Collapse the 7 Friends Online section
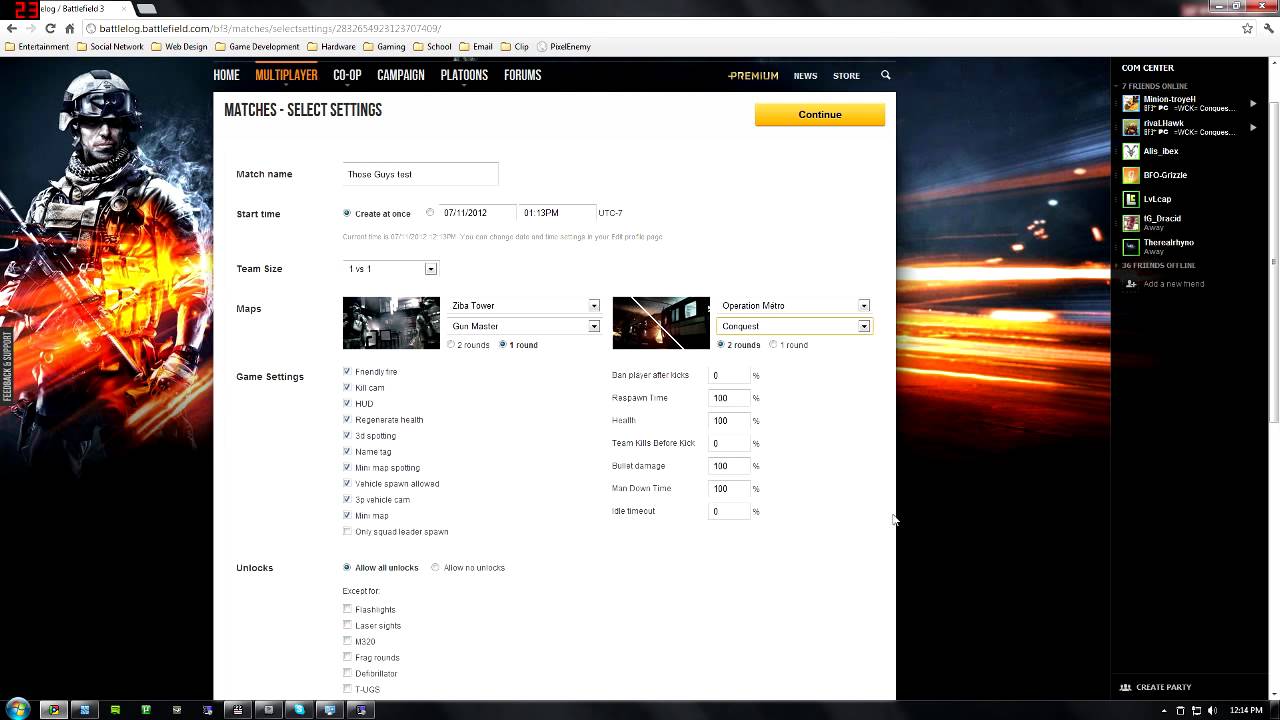The image size is (1280, 720). [1154, 86]
